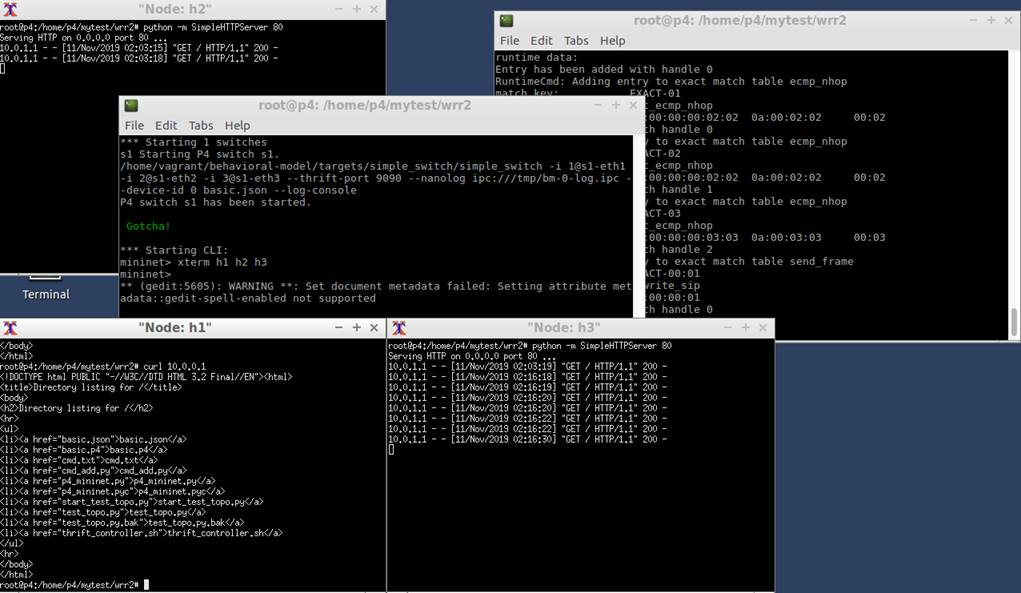Screen dimensions: 1021x593
Task: Click the X icon in Node: h1 titlebar
Action: click(10, 328)
